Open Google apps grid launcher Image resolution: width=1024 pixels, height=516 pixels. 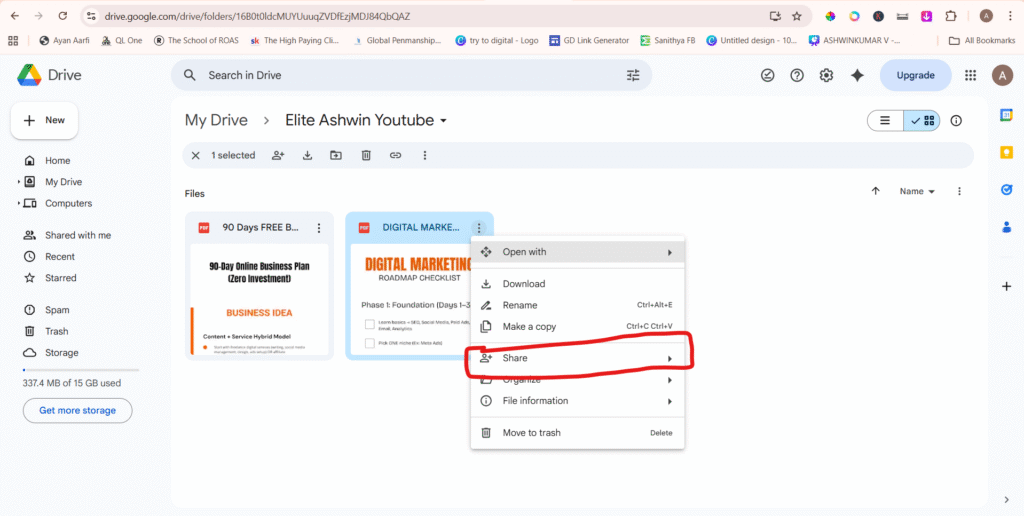[970, 75]
